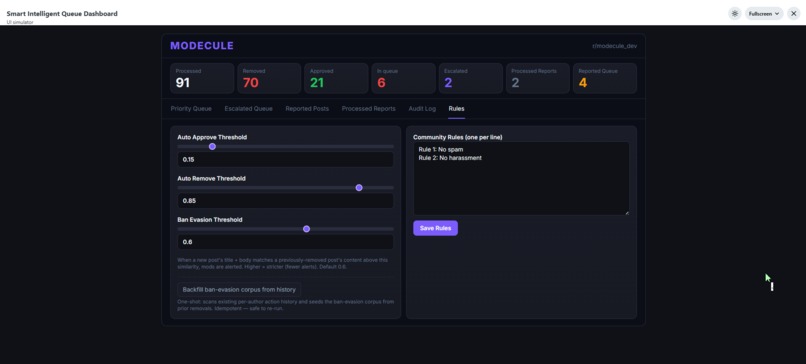Click the Smart Intelligent Queue Dashboard title

click(x=62, y=13)
